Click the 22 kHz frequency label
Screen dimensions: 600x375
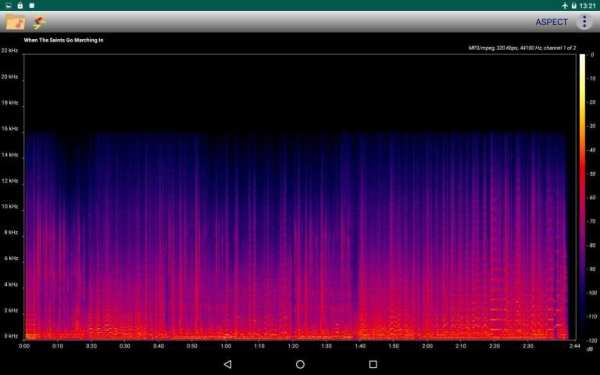(9, 51)
